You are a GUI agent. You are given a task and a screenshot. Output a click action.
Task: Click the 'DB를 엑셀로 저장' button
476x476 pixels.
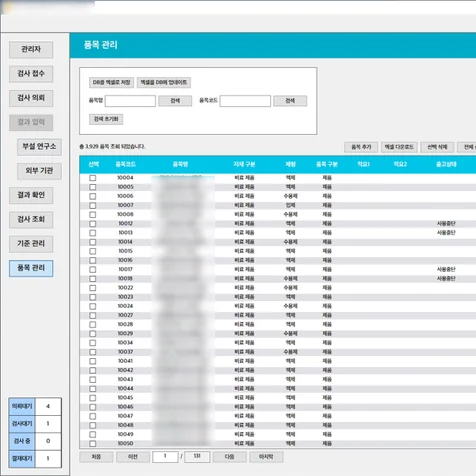click(x=111, y=82)
